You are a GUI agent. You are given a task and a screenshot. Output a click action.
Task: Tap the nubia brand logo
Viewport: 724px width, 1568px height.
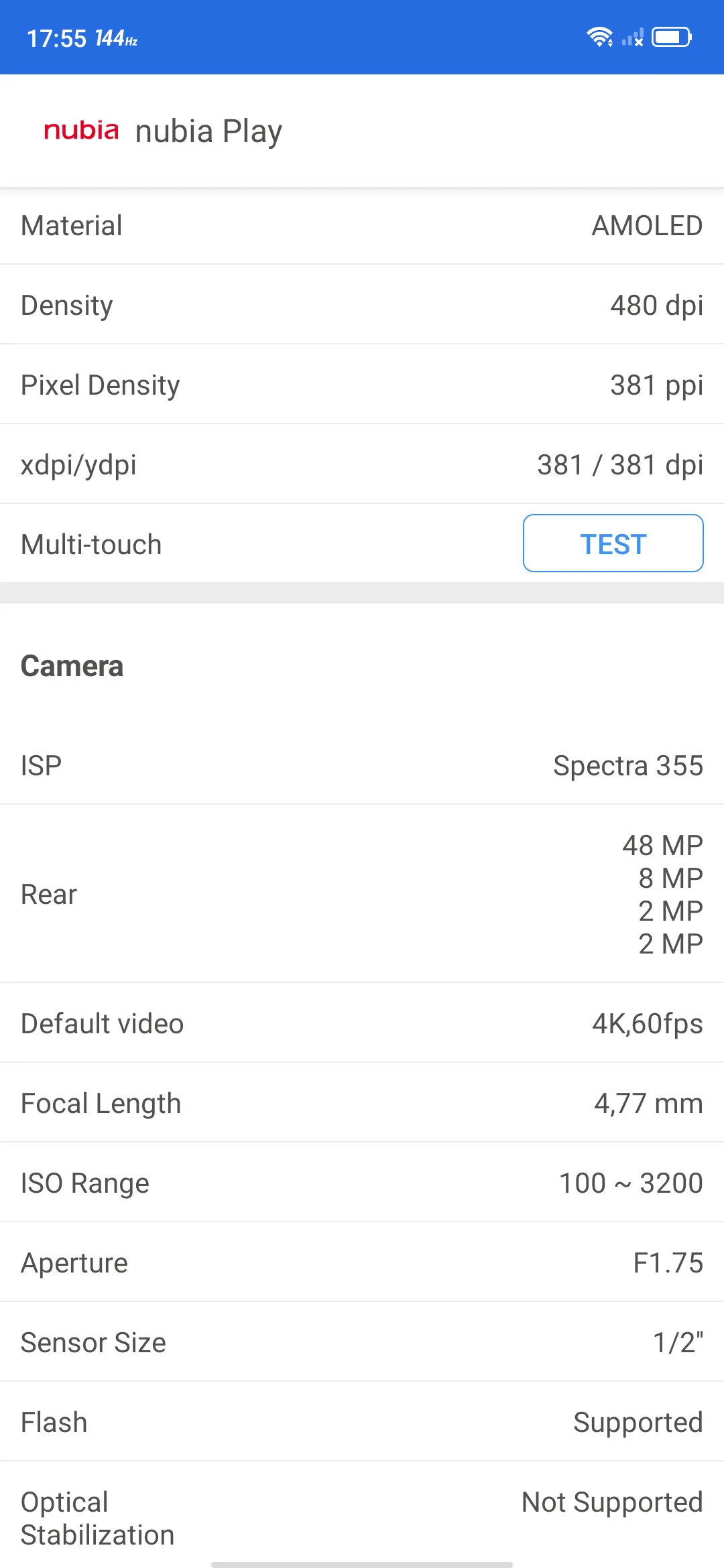[81, 130]
